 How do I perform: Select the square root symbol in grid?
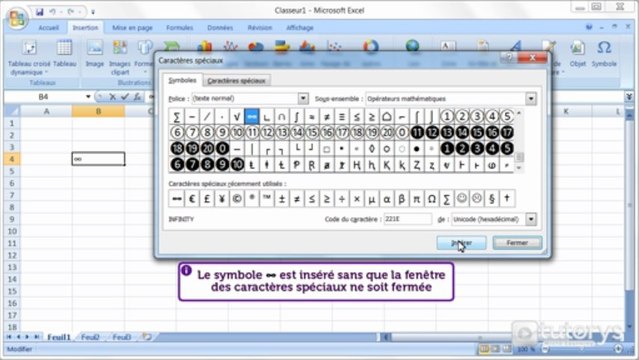236,117
